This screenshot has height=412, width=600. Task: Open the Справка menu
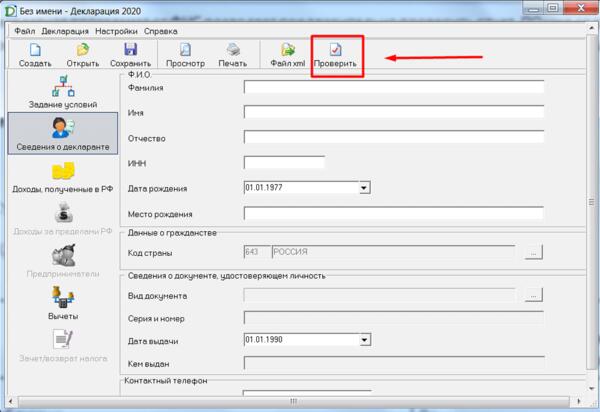[x=160, y=31]
